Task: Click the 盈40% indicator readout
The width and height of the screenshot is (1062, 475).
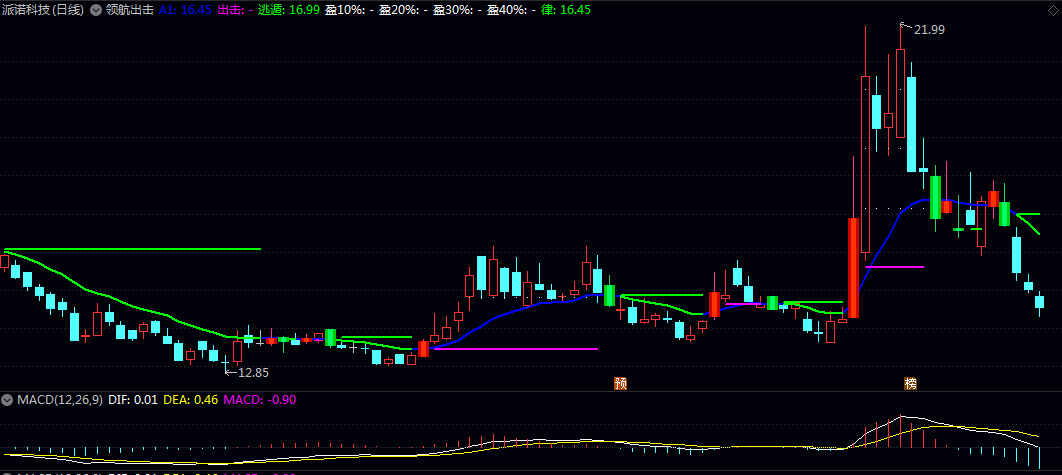Action: pyautogui.click(x=513, y=10)
